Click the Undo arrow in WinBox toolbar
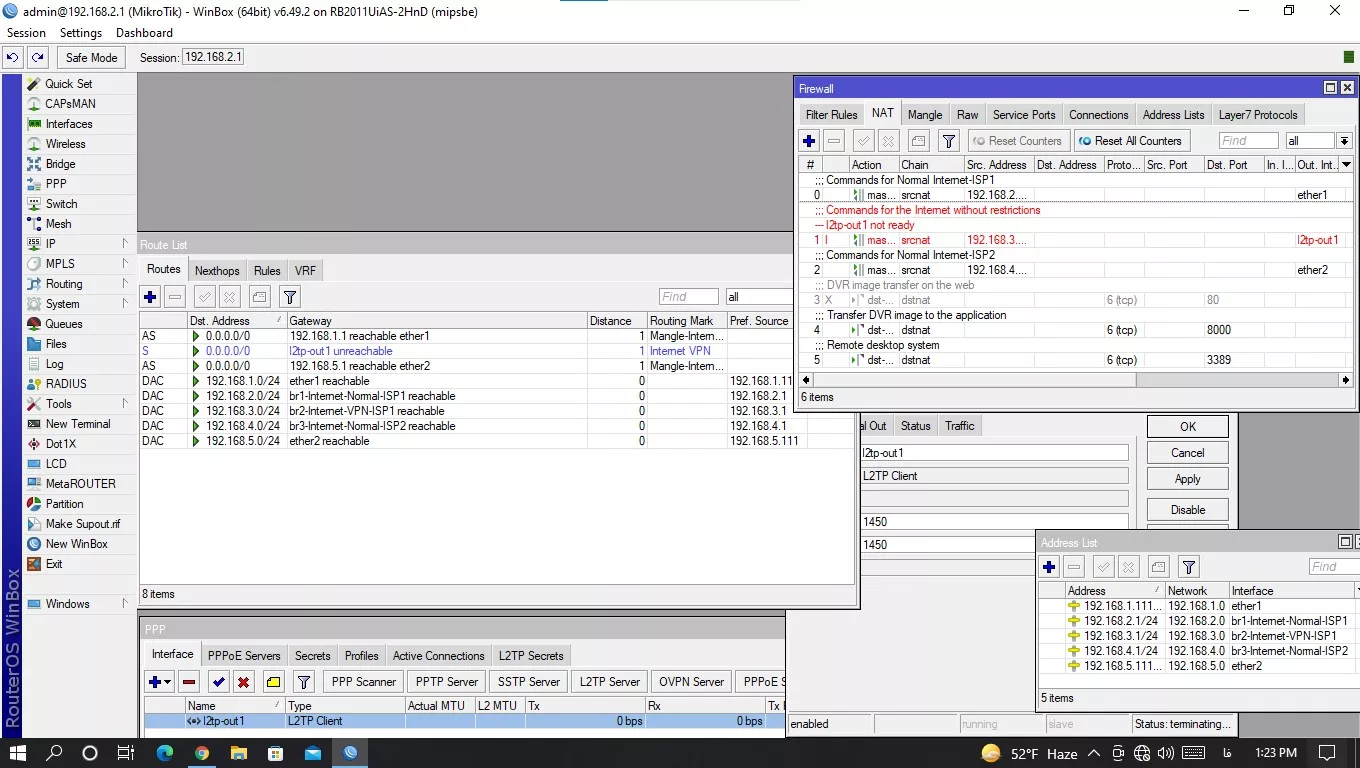This screenshot has width=1360, height=768. click(13, 58)
